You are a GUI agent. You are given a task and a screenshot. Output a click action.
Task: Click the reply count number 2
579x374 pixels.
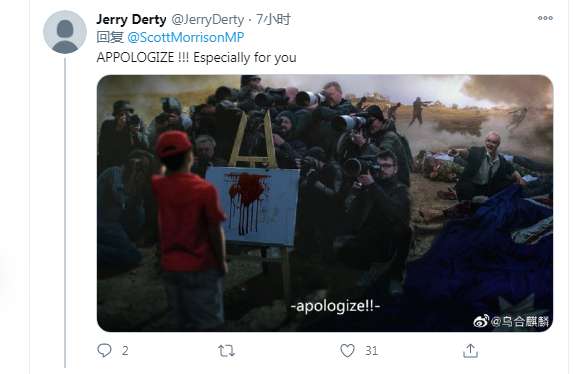[125, 351]
